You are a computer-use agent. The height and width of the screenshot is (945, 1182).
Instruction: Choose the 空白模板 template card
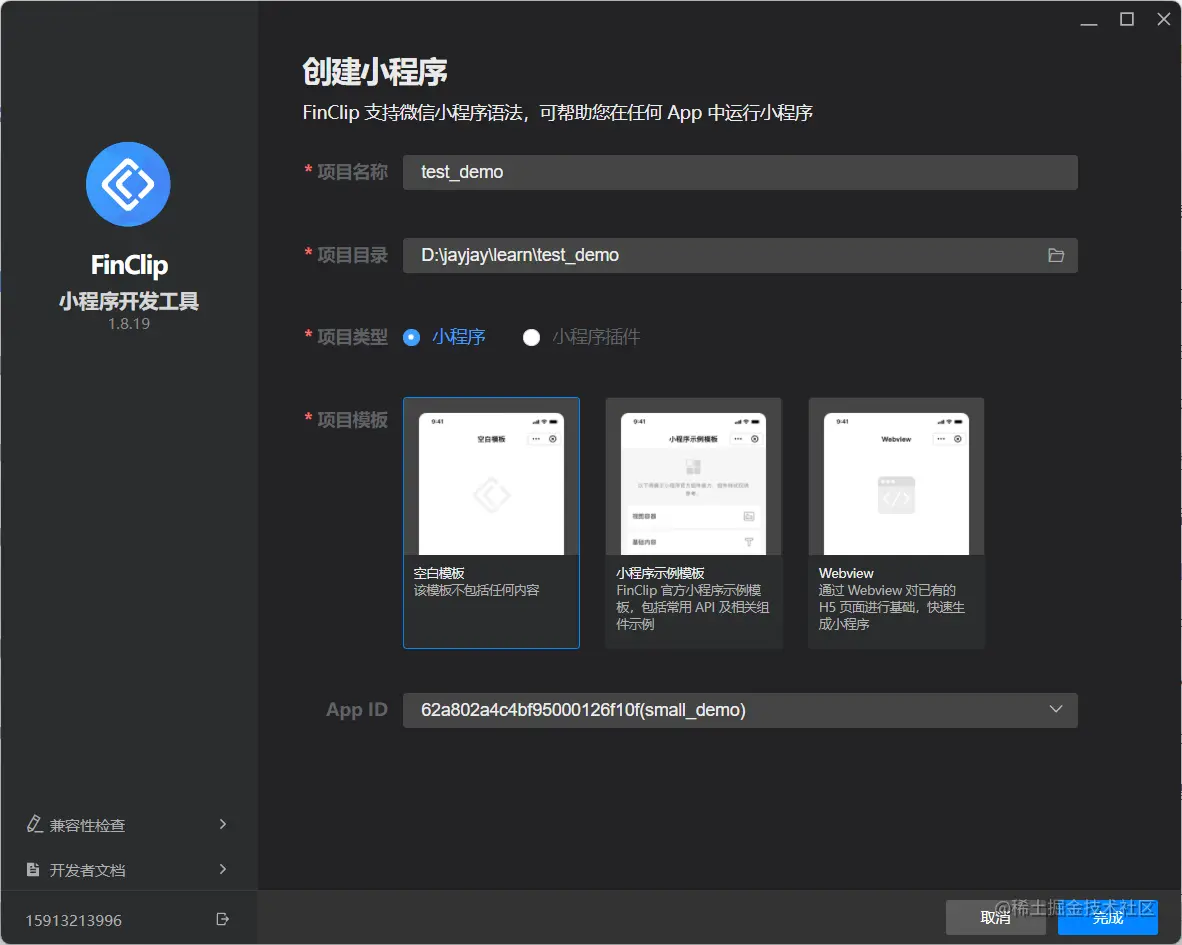[491, 523]
